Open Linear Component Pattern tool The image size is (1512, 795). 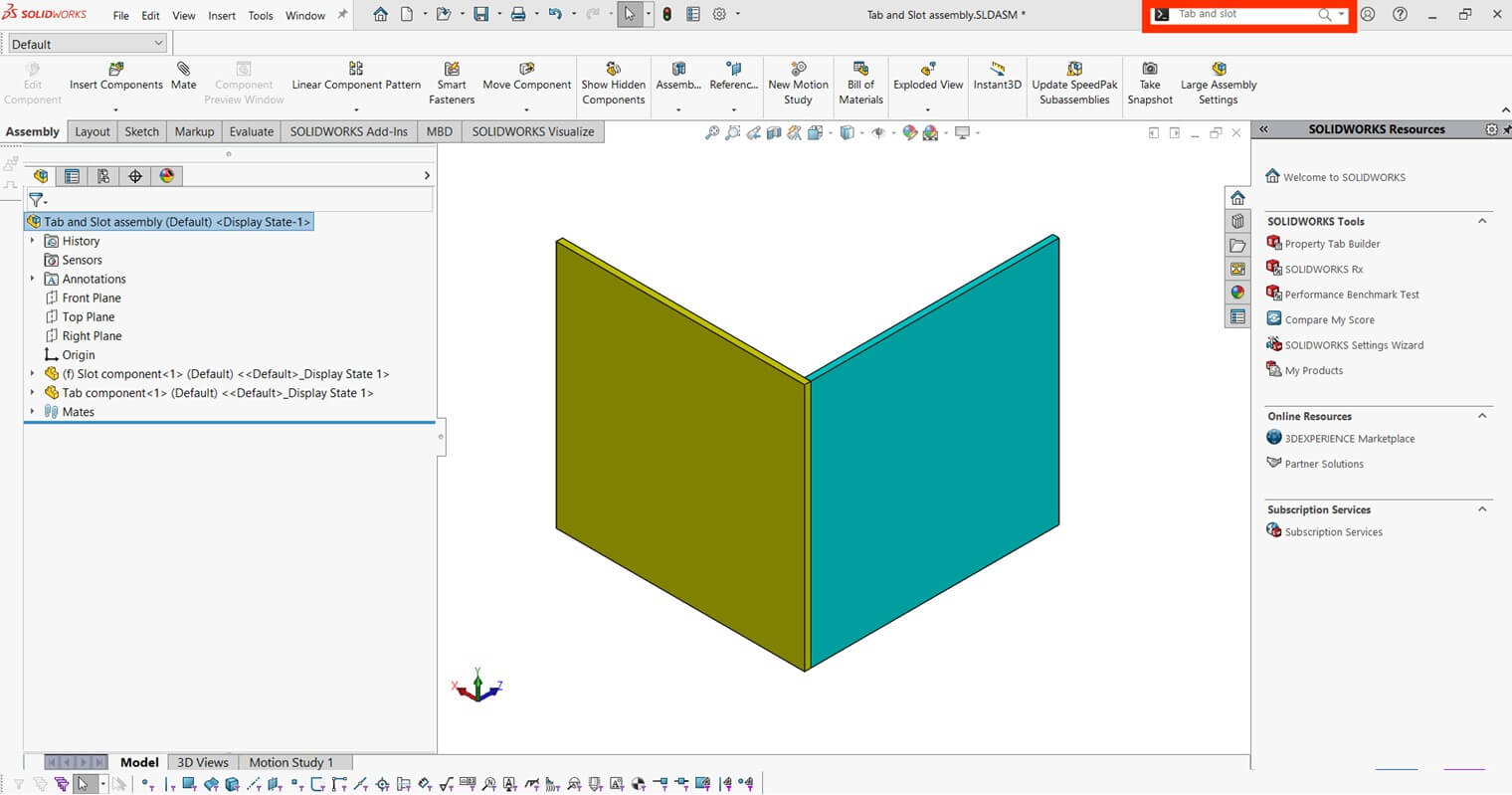(x=356, y=70)
